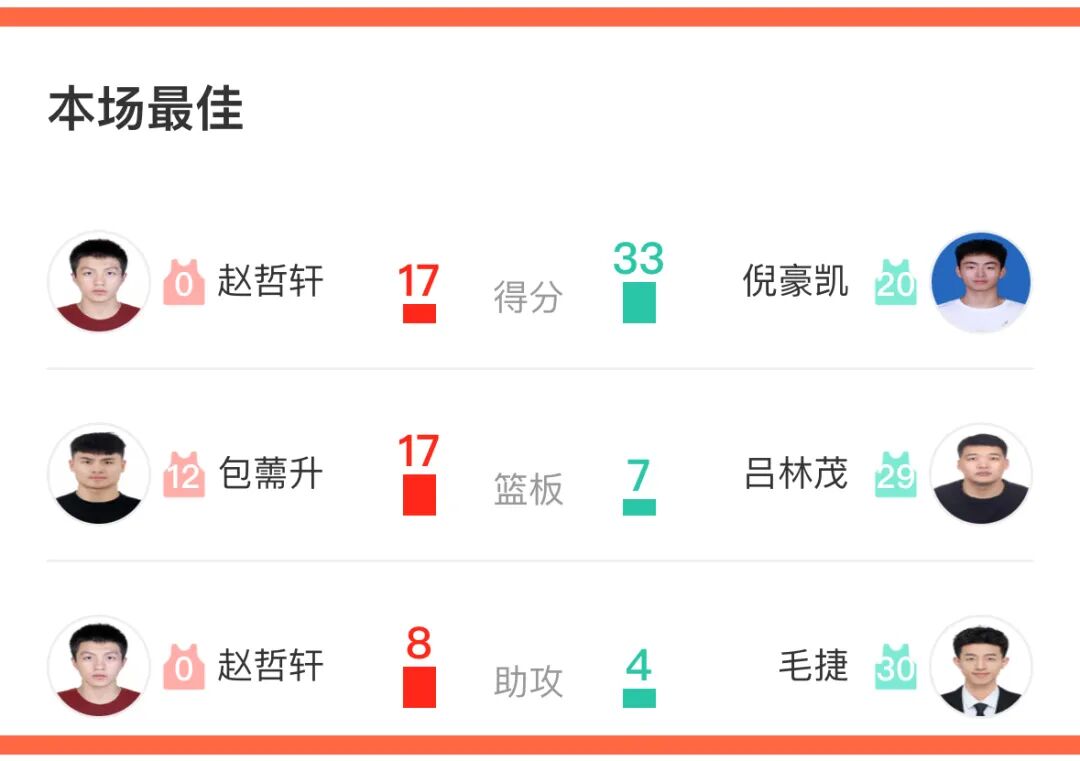1080x761 pixels.
Task: Click the 本场最佳 section heading
Action: [x=146, y=109]
